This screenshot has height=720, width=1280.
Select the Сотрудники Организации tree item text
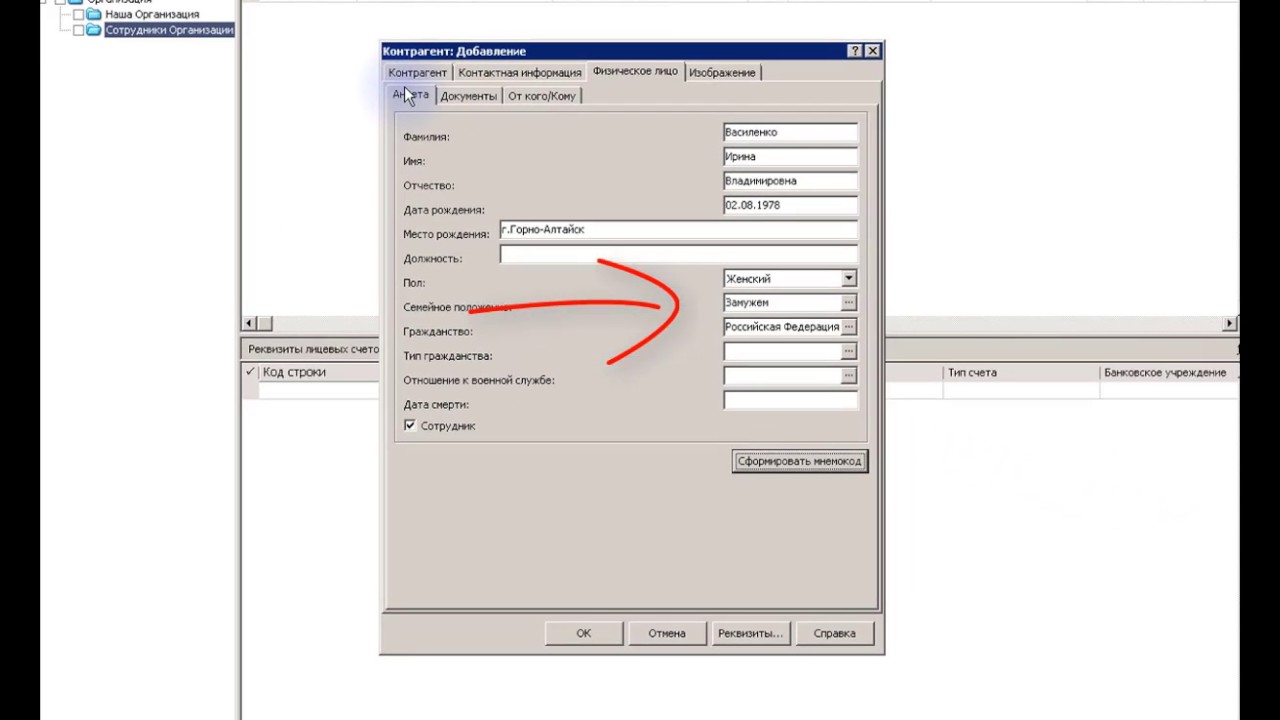pos(169,30)
